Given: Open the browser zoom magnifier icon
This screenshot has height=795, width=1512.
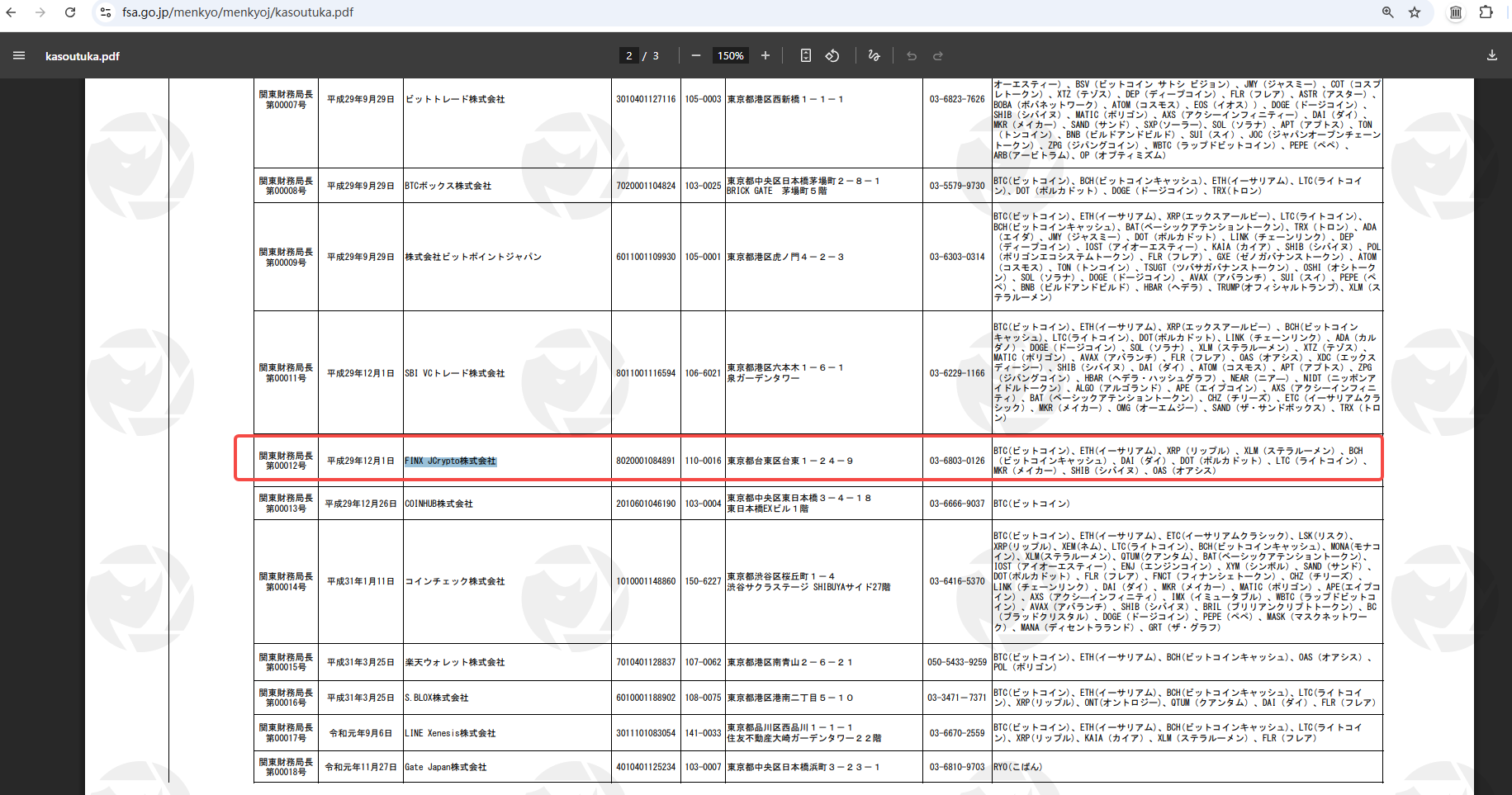Looking at the screenshot, I should point(1388,12).
